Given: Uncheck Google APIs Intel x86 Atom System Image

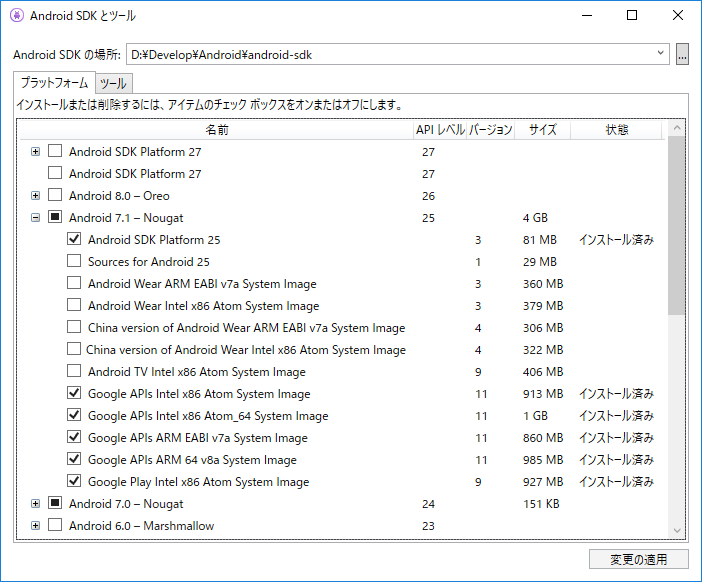Looking at the screenshot, I should click(74, 393).
